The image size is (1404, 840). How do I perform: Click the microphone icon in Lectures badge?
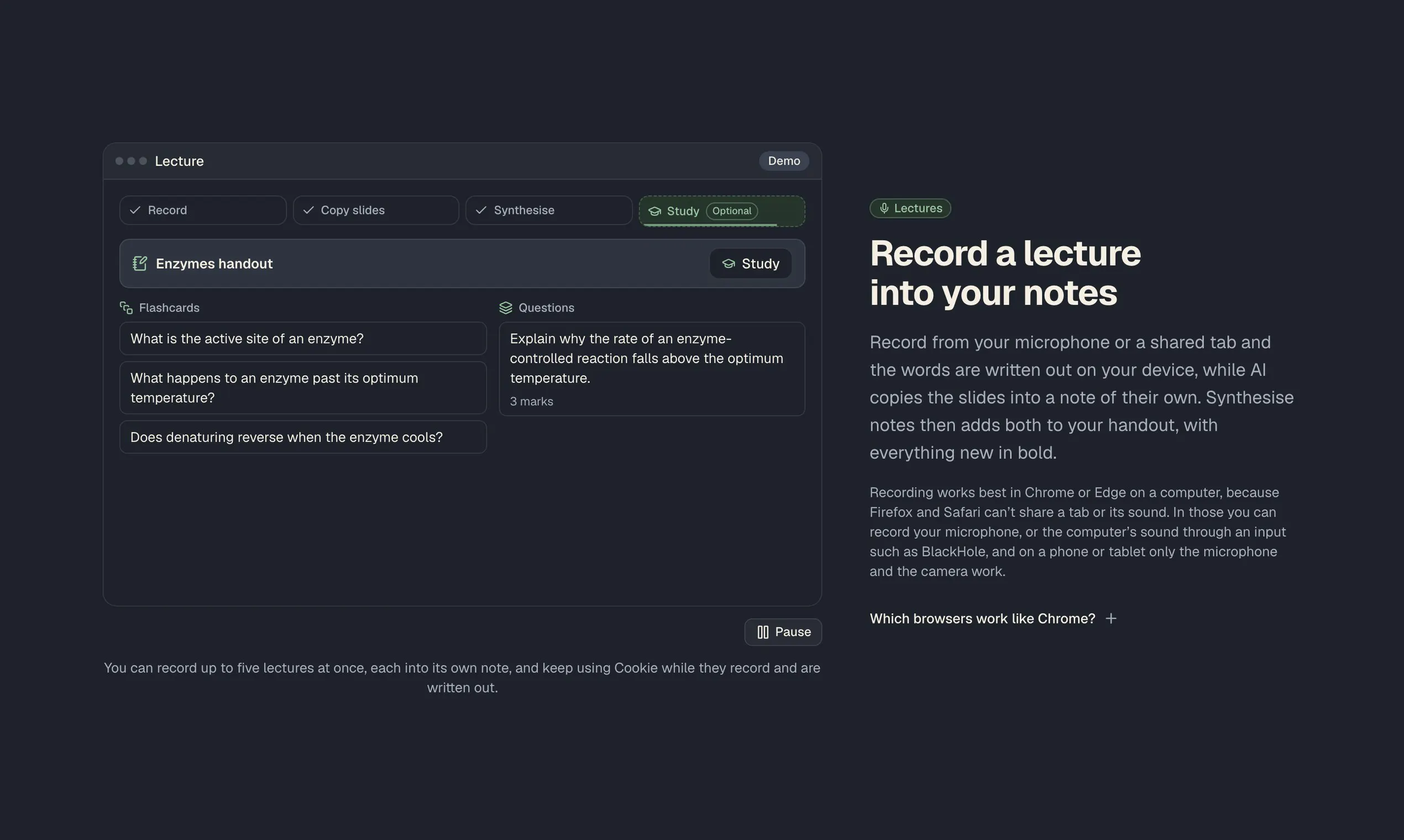click(x=884, y=208)
